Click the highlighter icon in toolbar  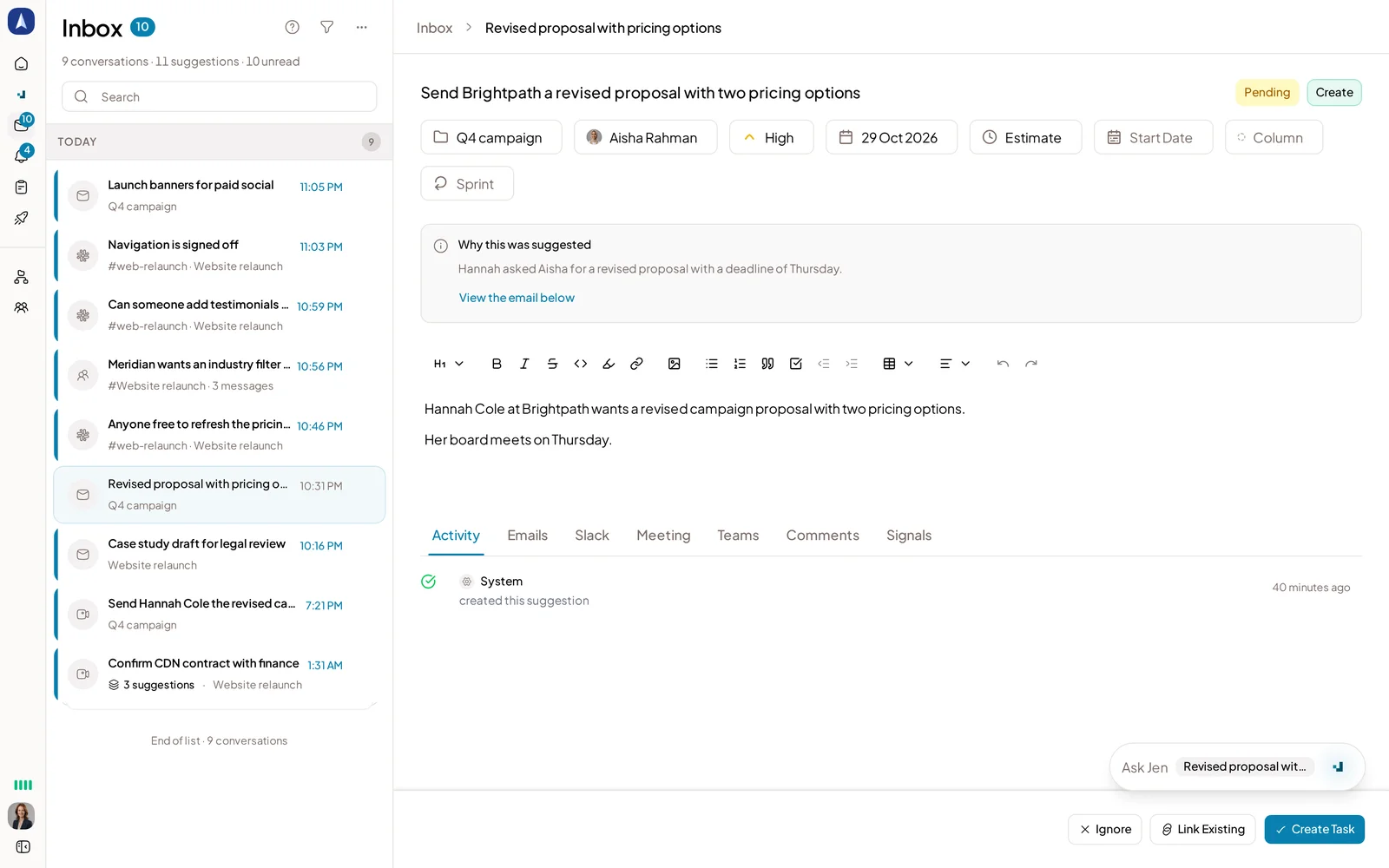(x=609, y=364)
